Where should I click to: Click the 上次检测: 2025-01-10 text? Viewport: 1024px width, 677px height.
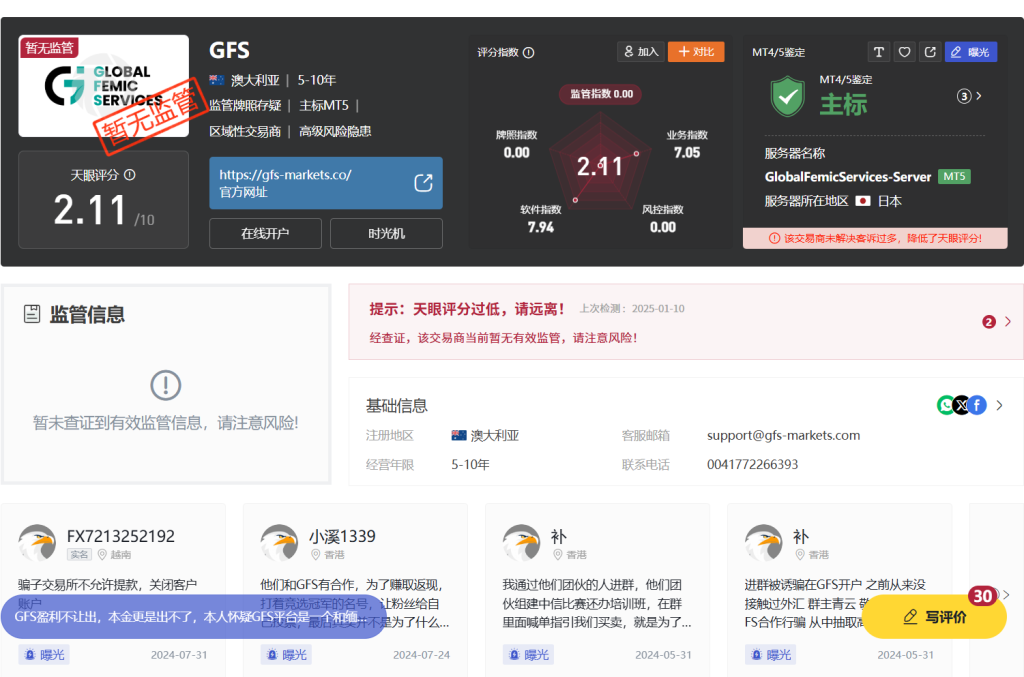[x=632, y=309]
